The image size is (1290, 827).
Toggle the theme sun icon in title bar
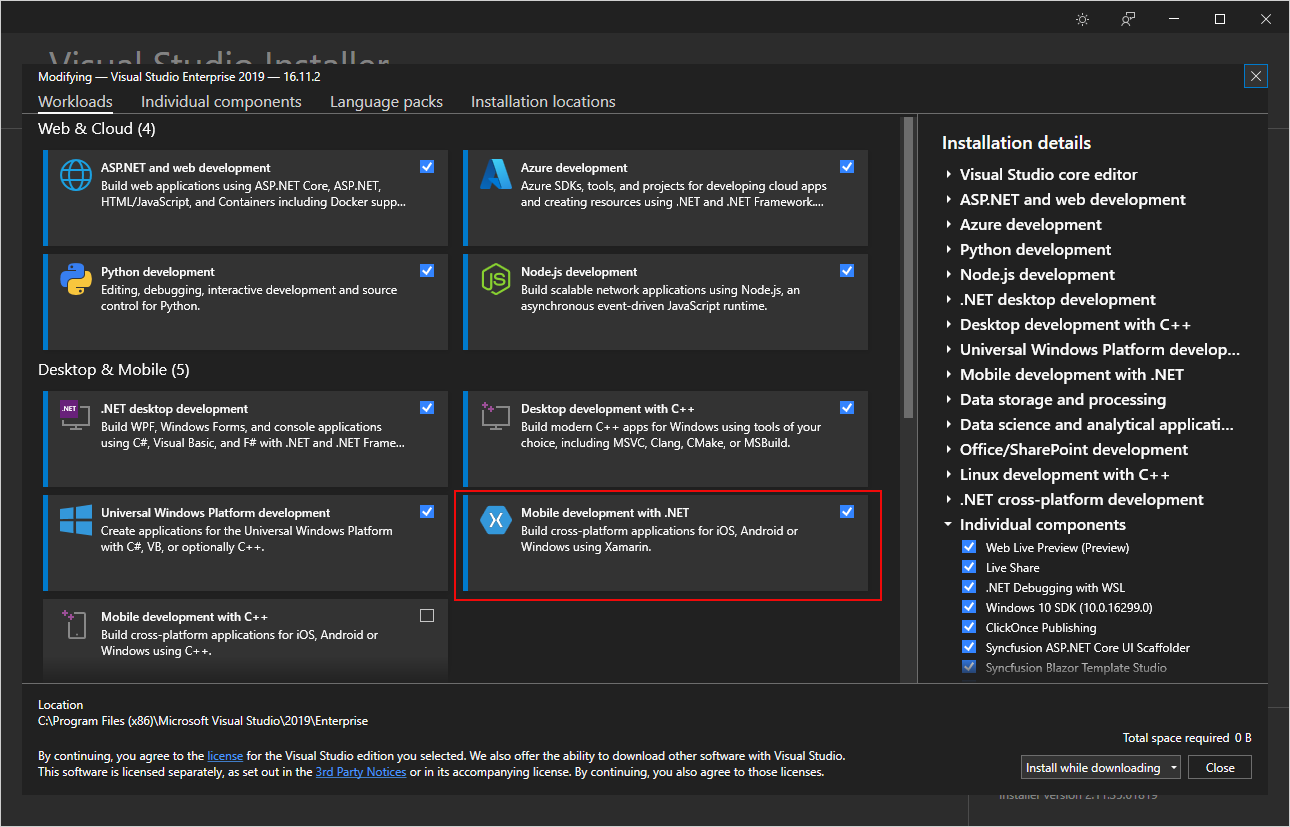[x=1082, y=19]
